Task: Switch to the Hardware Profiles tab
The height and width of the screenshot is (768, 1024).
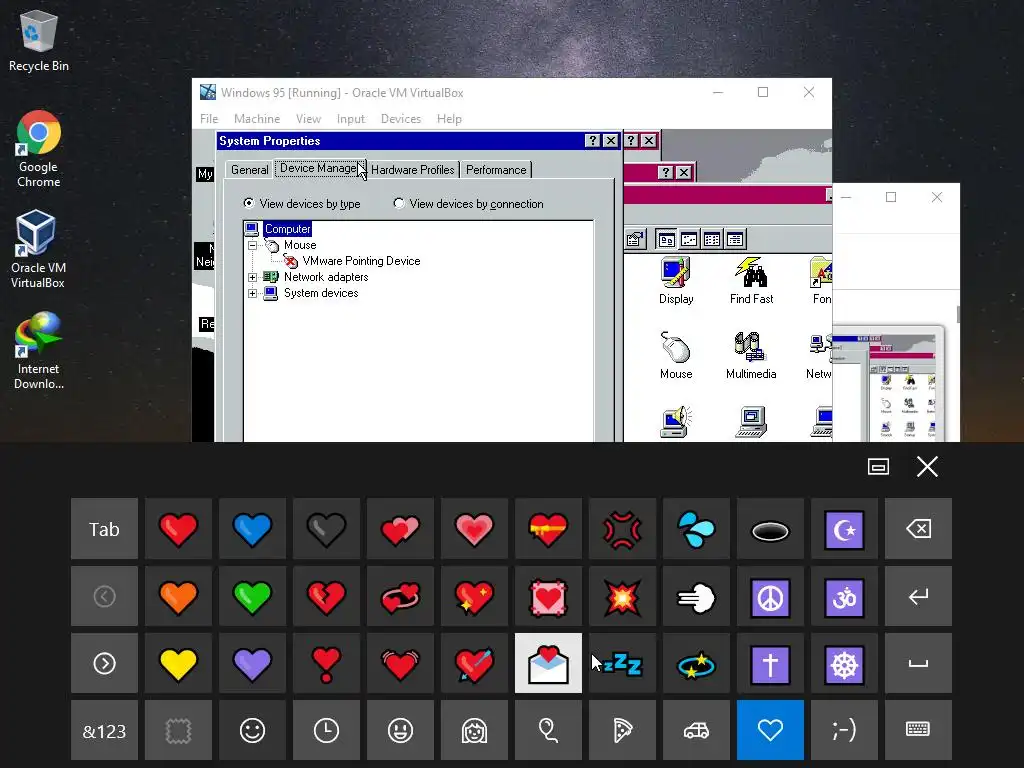Action: tap(413, 170)
